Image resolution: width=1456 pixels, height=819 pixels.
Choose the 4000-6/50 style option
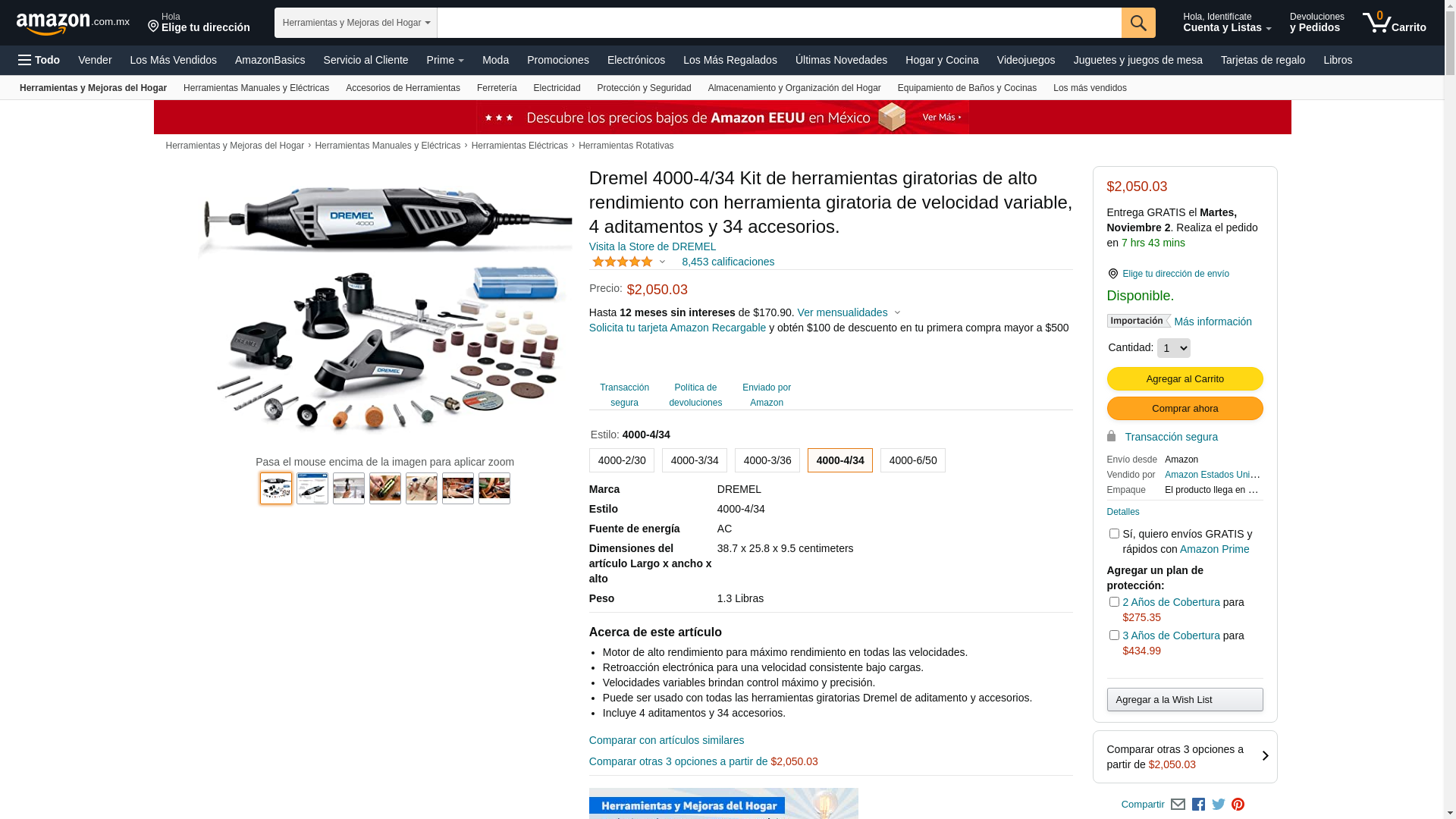[x=912, y=460]
